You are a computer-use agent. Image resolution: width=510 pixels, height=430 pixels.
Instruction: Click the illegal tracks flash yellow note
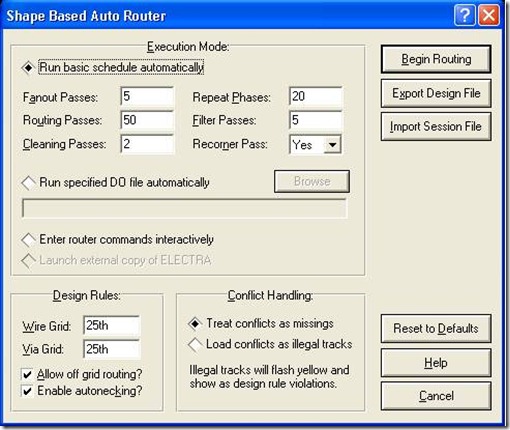click(x=269, y=377)
